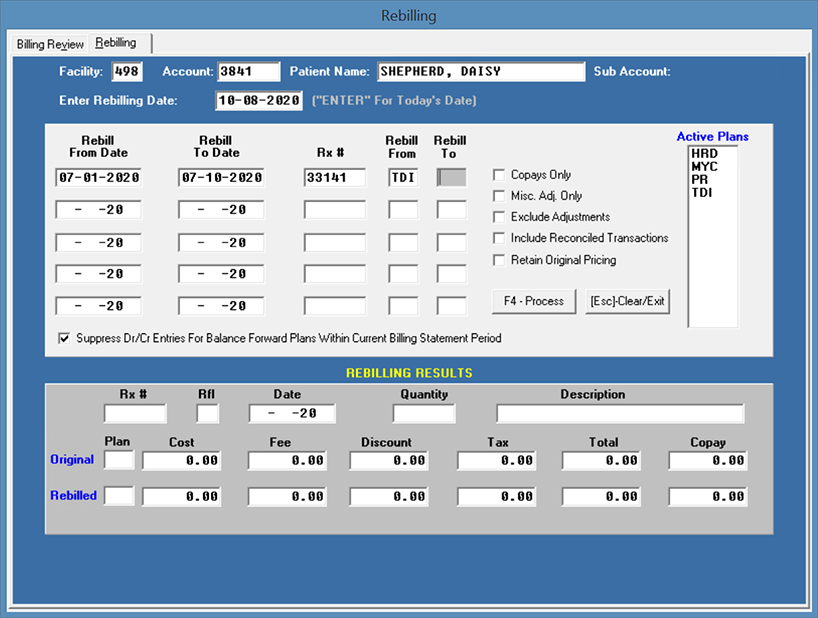Enable the Copays Only checkbox
Screen dimensions: 818x618
(500, 175)
